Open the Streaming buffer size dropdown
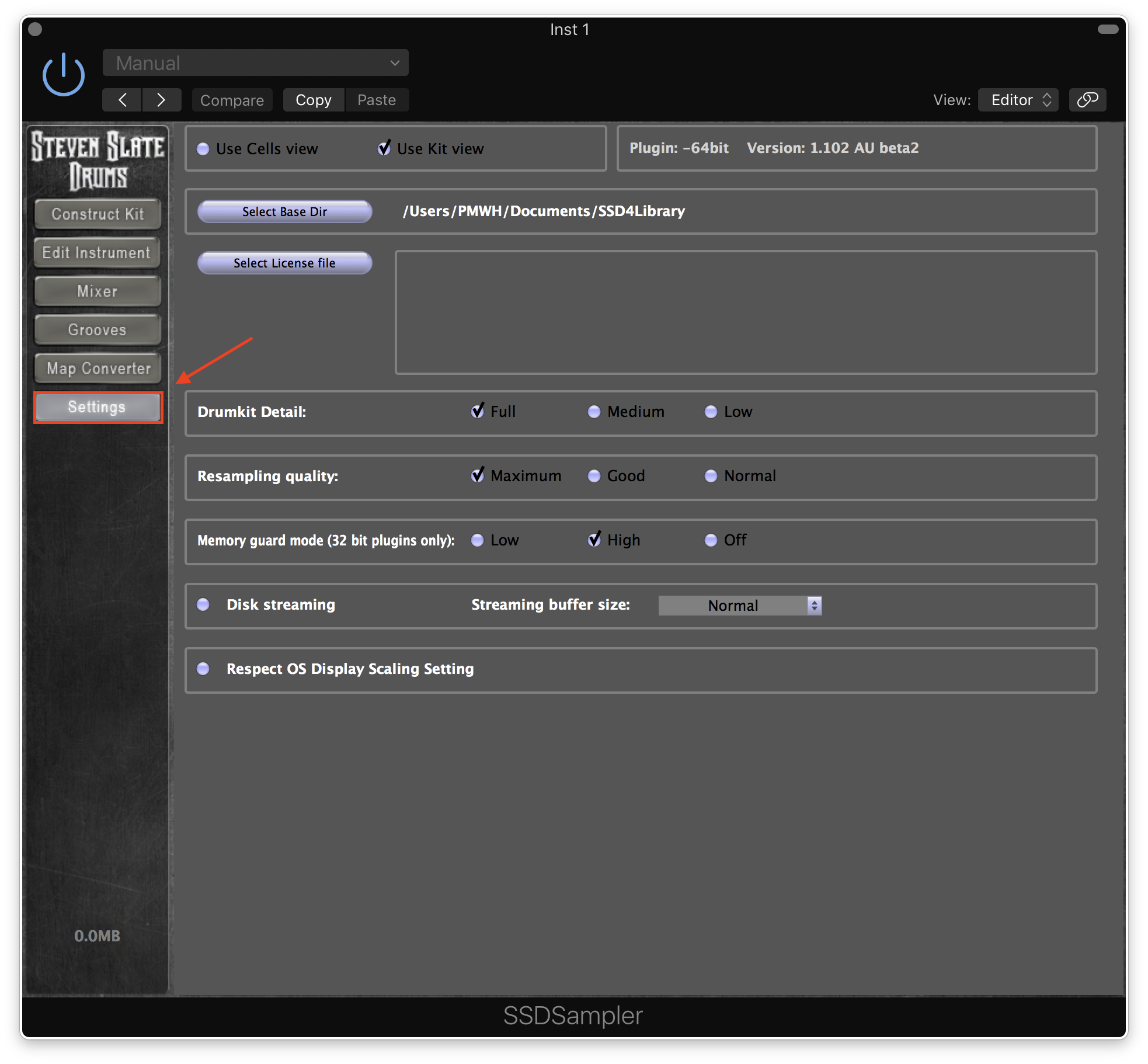Viewport: 1148px width, 1064px height. [740, 606]
